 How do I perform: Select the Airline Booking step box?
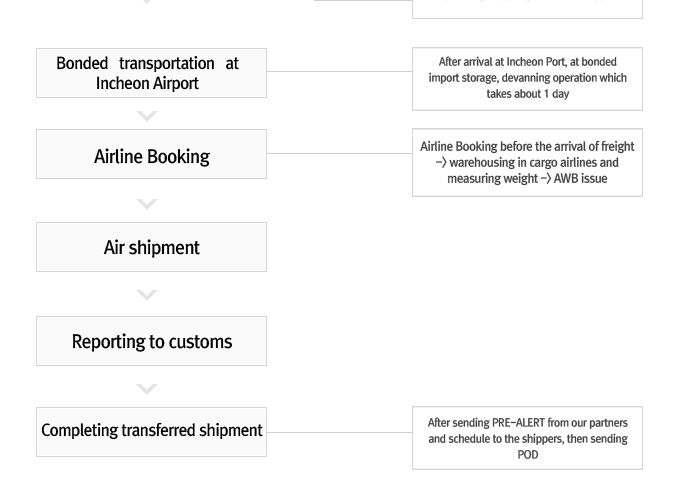click(x=151, y=154)
